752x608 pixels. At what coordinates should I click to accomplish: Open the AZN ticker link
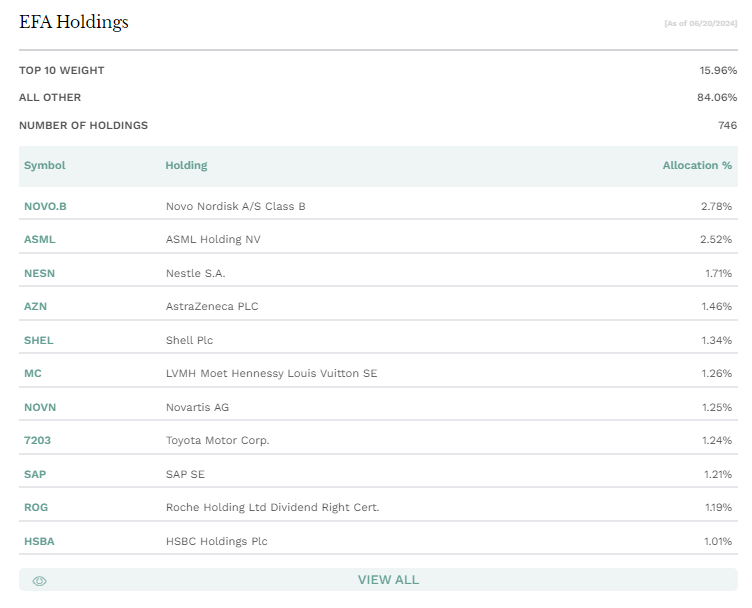pos(35,306)
